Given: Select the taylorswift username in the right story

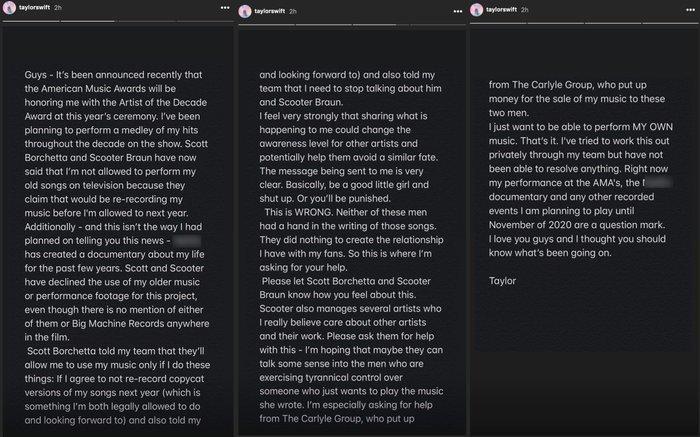Looking at the screenshot, I should (x=502, y=9).
